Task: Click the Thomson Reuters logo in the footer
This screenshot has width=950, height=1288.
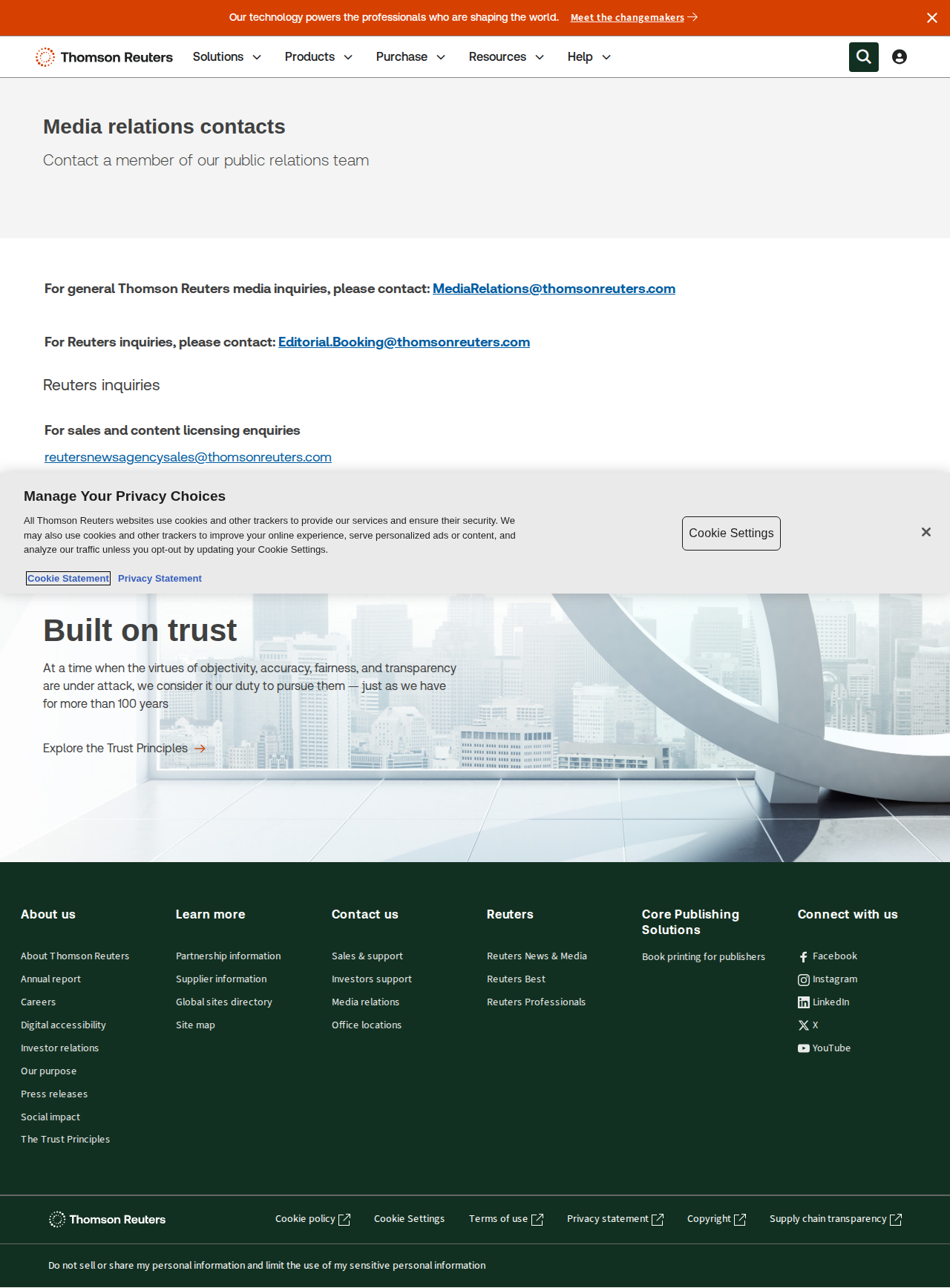Action: (108, 1220)
